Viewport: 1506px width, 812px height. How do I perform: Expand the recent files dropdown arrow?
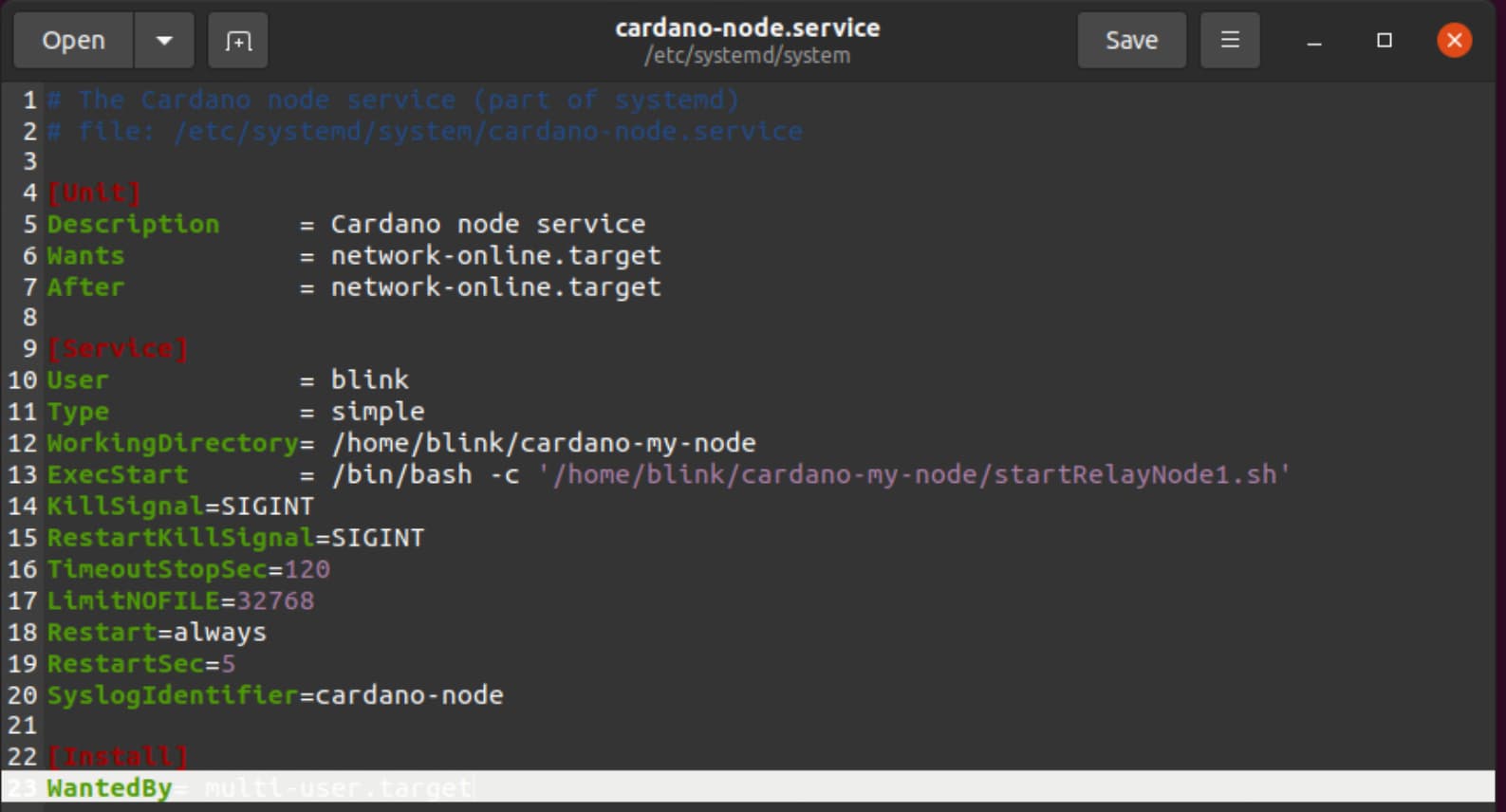click(x=164, y=41)
